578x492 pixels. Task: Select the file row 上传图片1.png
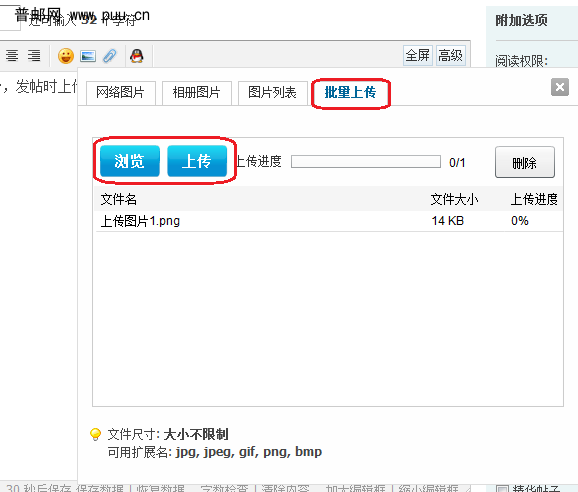click(329, 221)
